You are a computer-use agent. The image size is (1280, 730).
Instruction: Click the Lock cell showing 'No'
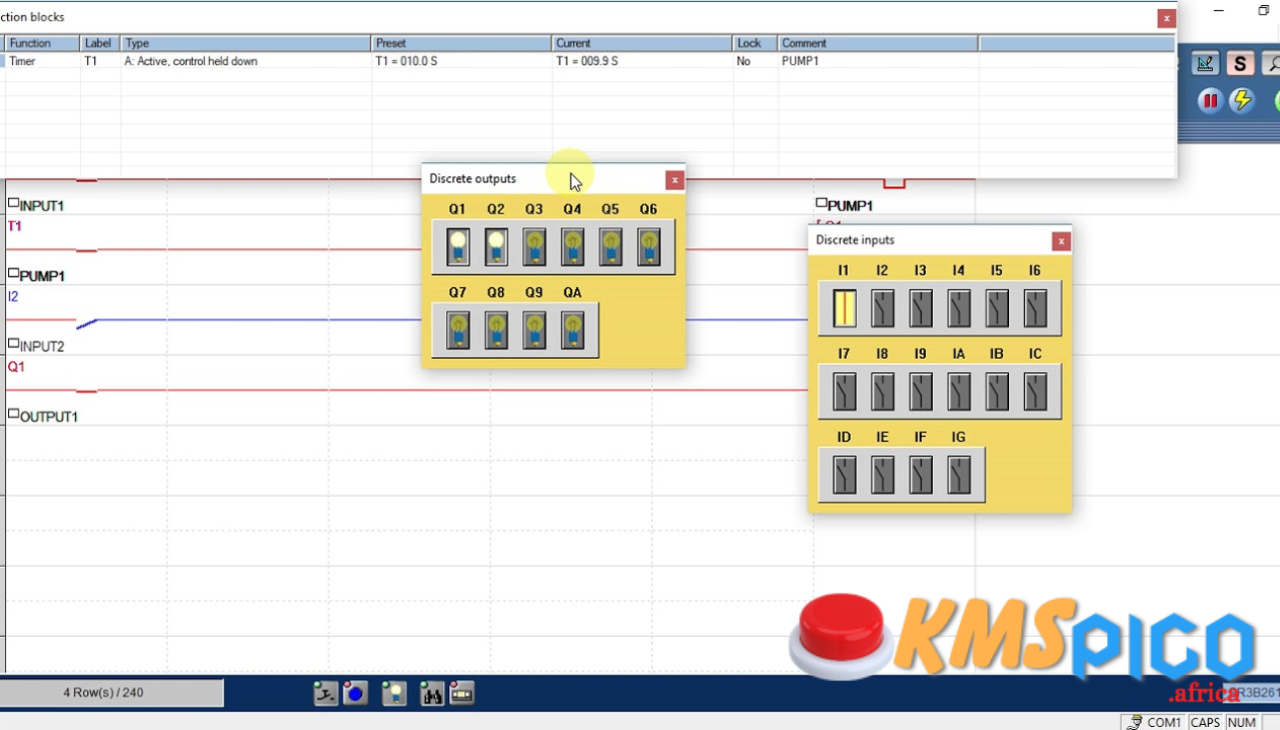click(x=743, y=61)
